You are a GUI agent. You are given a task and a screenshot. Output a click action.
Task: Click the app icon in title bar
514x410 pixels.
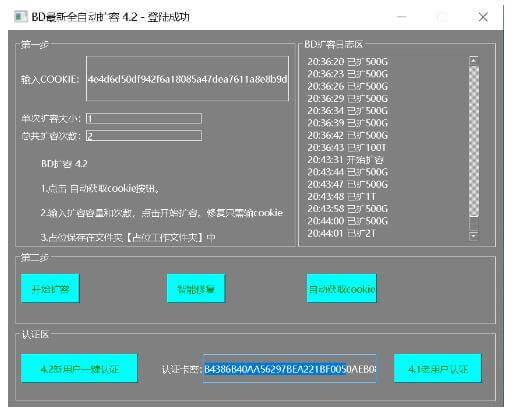coord(21,16)
